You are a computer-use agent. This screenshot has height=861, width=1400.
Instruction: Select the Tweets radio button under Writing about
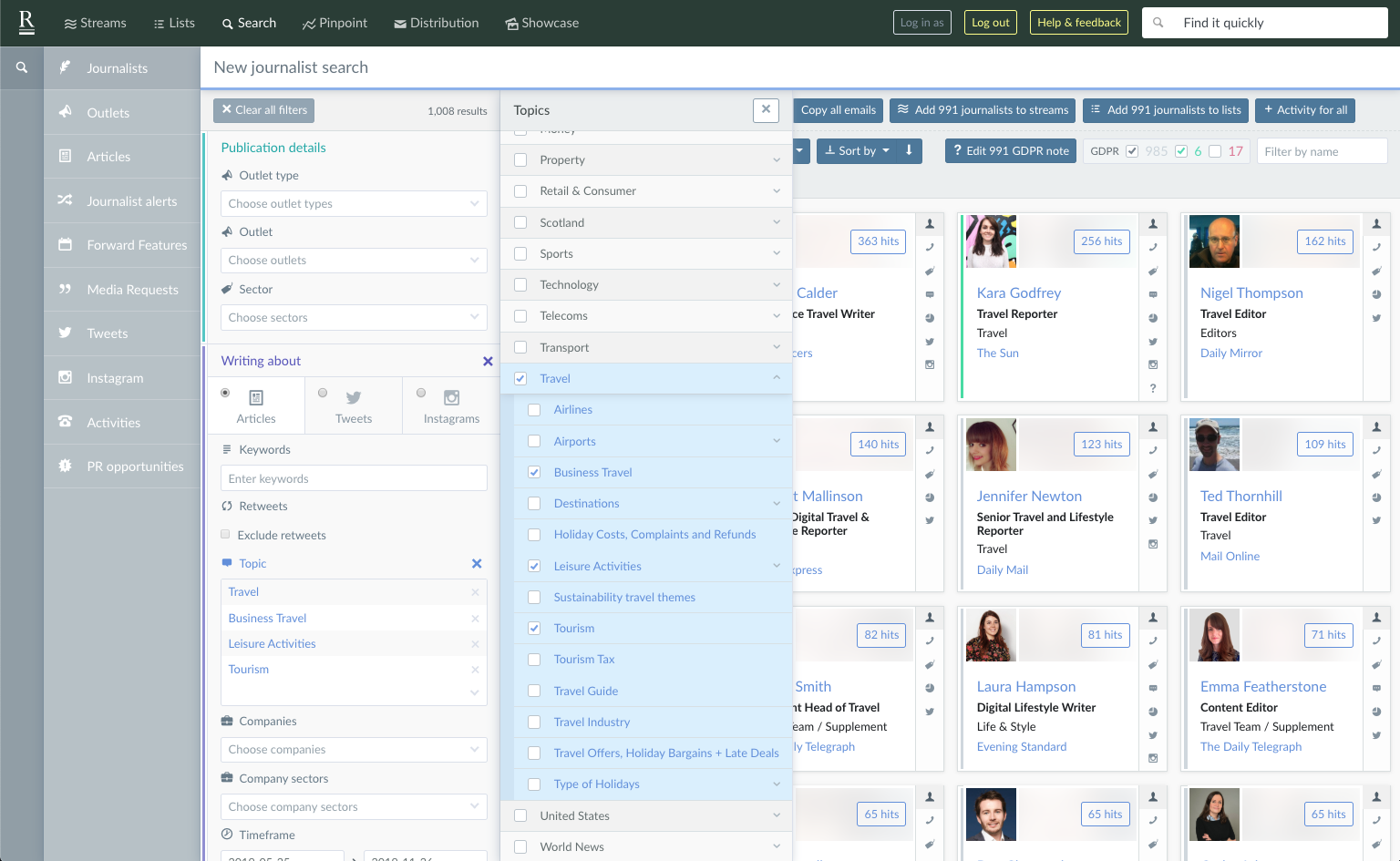pos(323,392)
